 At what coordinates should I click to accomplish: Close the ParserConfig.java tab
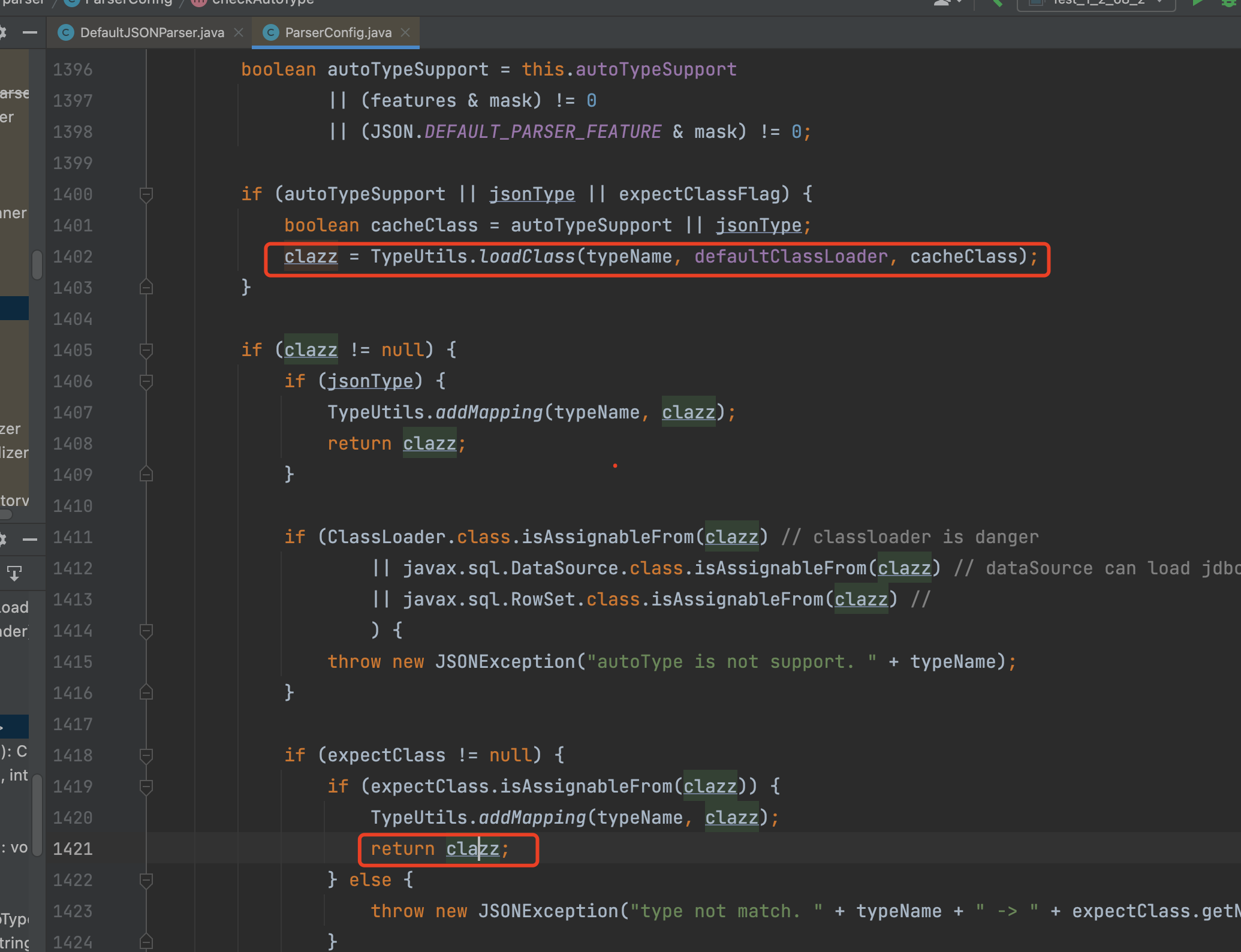tap(406, 32)
